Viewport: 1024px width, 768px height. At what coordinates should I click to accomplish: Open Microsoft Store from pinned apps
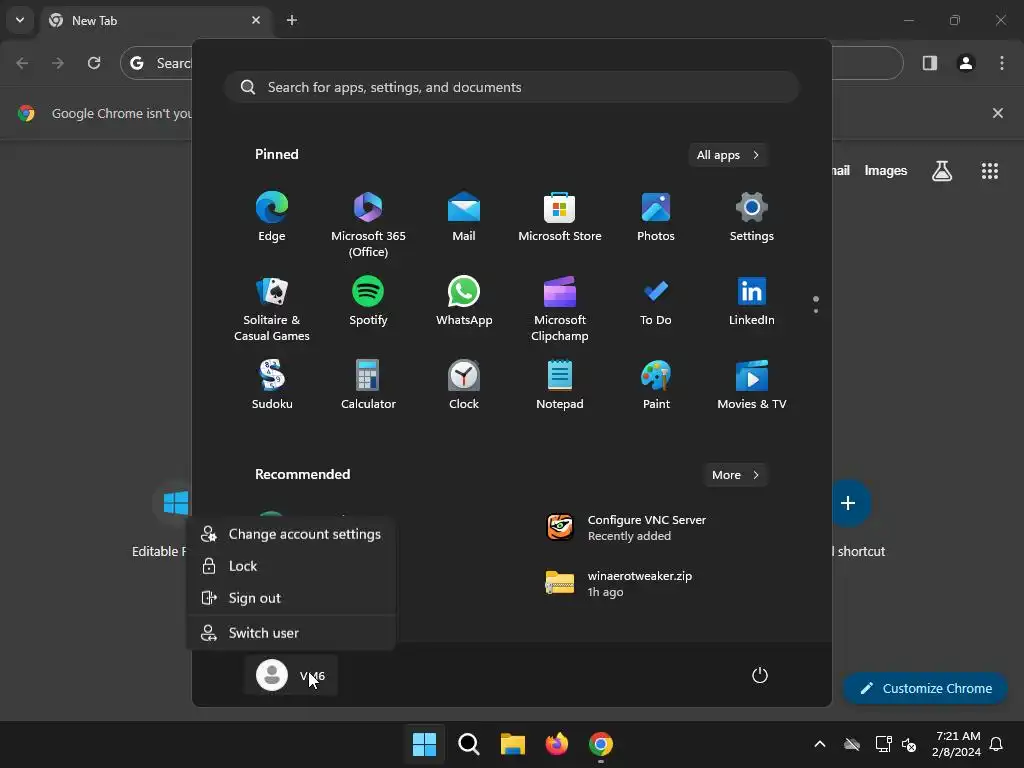[x=560, y=217]
